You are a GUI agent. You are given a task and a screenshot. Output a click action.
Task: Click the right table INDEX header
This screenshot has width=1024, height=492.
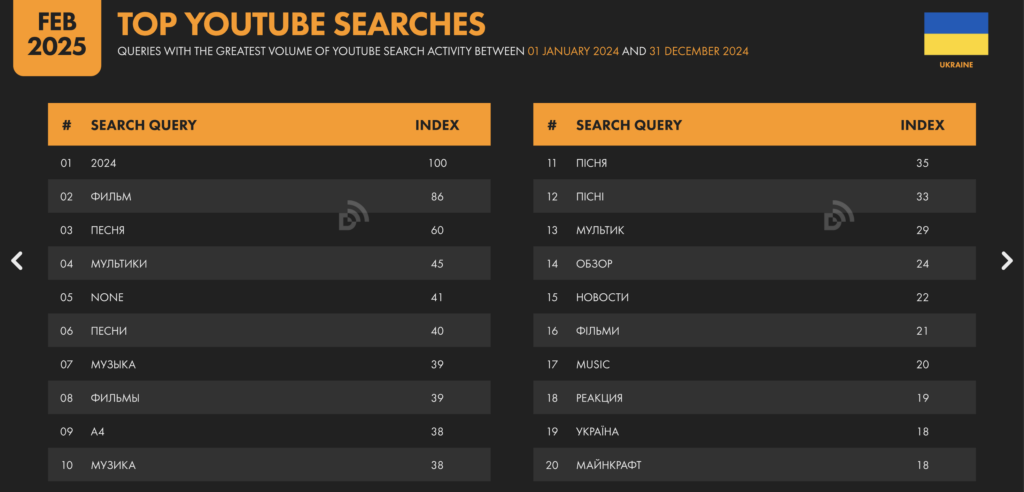coord(922,125)
